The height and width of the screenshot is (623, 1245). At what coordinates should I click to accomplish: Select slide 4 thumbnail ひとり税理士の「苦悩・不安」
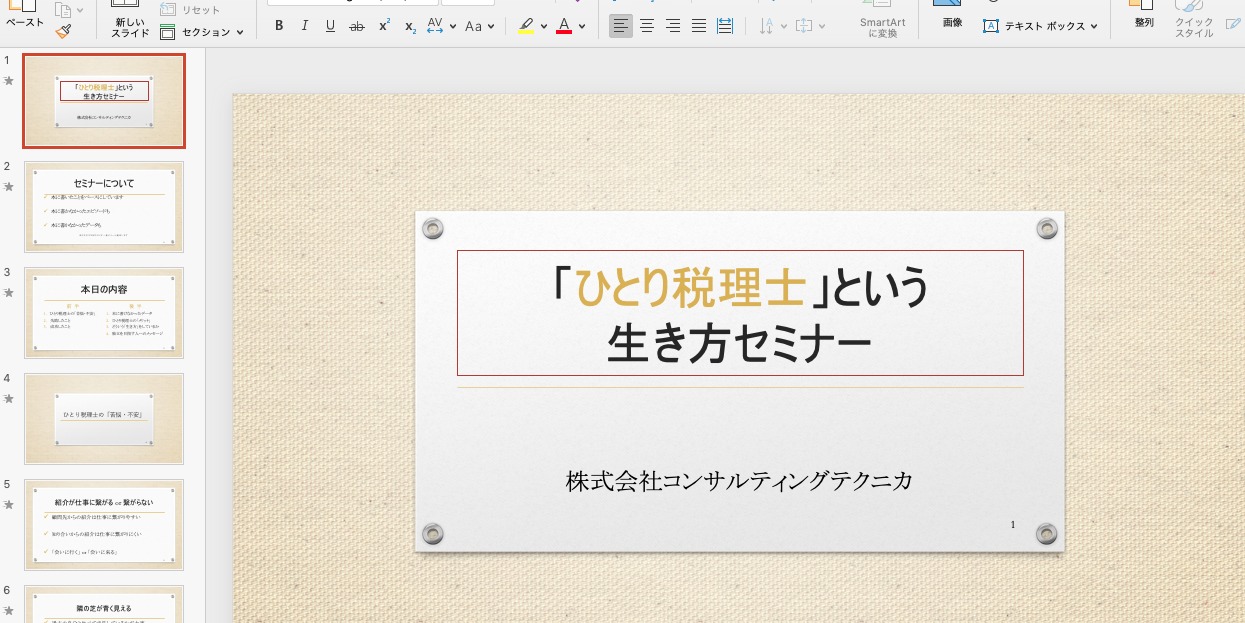(104, 419)
